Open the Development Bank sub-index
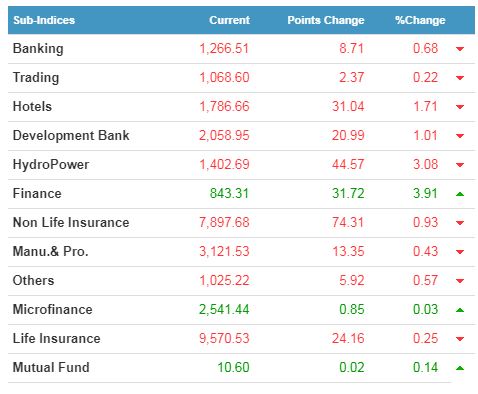 71,135
